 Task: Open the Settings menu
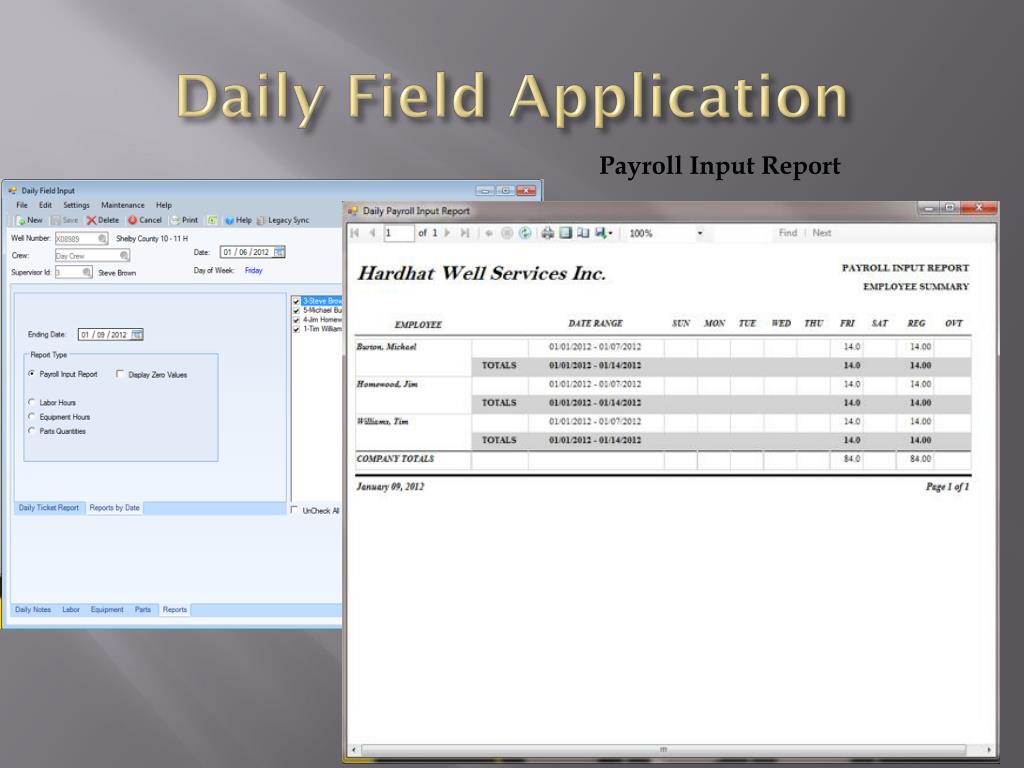tap(76, 205)
